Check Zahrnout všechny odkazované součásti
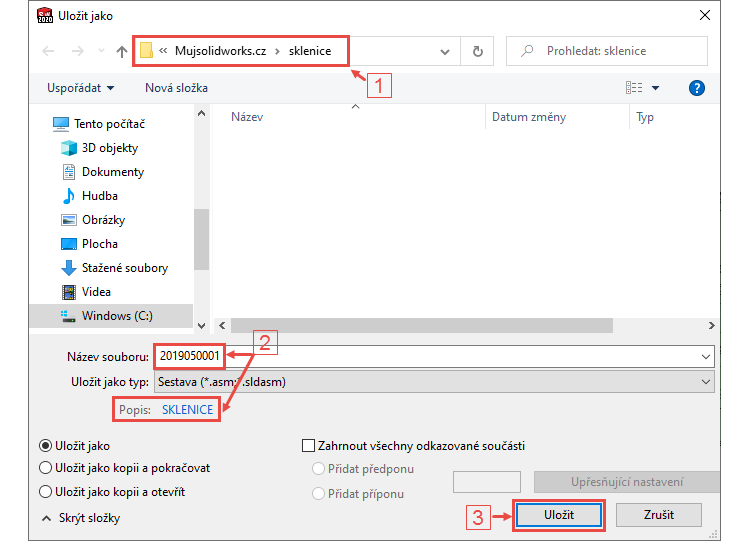This screenshot has height=541, width=750. [309, 446]
